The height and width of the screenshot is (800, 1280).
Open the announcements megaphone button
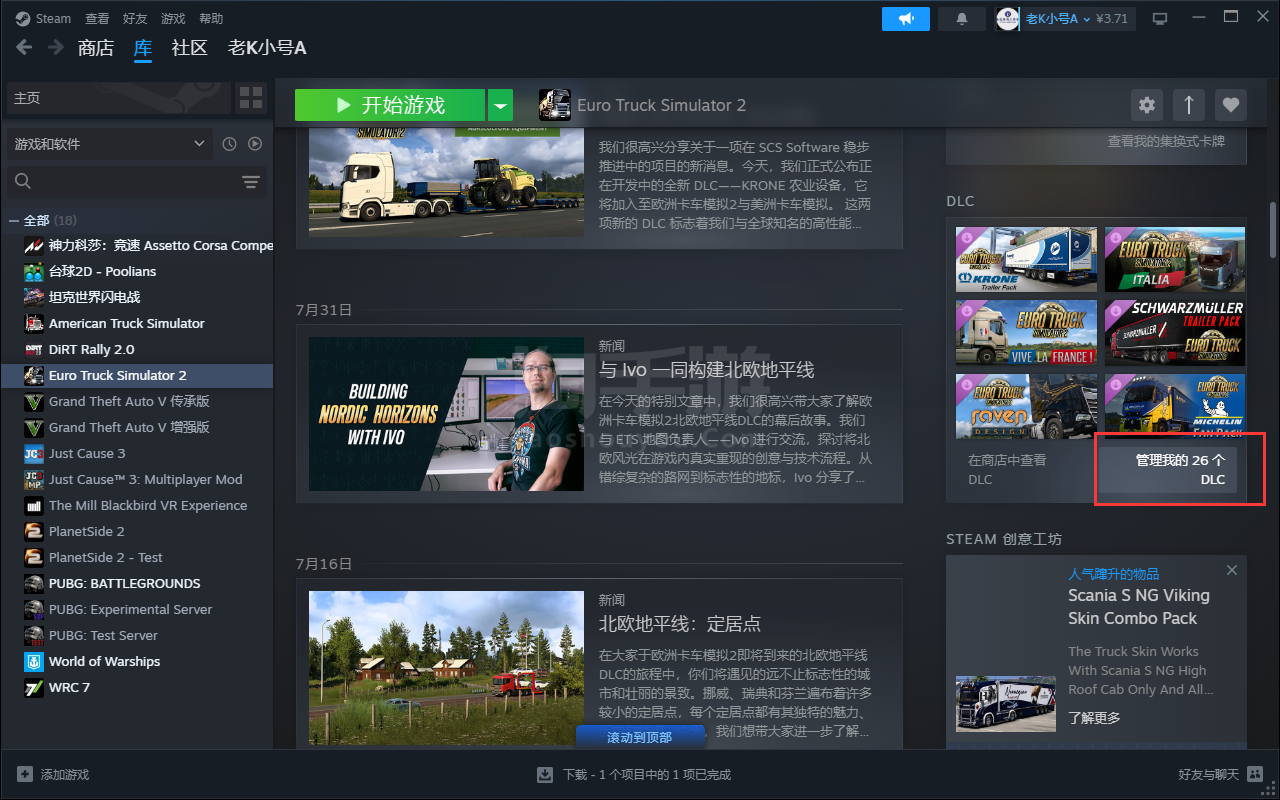click(x=906, y=19)
